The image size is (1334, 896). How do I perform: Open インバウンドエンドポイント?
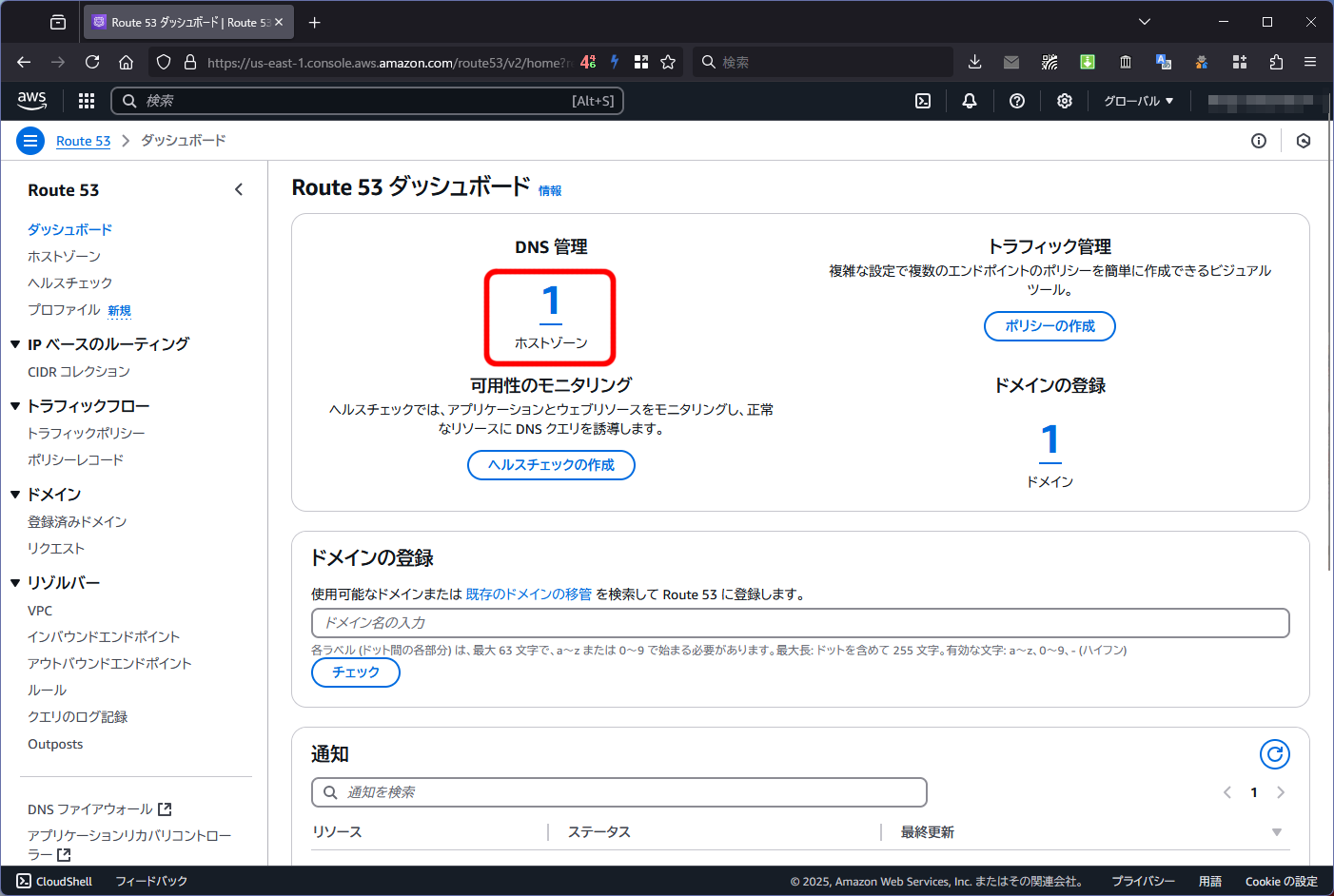pyautogui.click(x=103, y=636)
